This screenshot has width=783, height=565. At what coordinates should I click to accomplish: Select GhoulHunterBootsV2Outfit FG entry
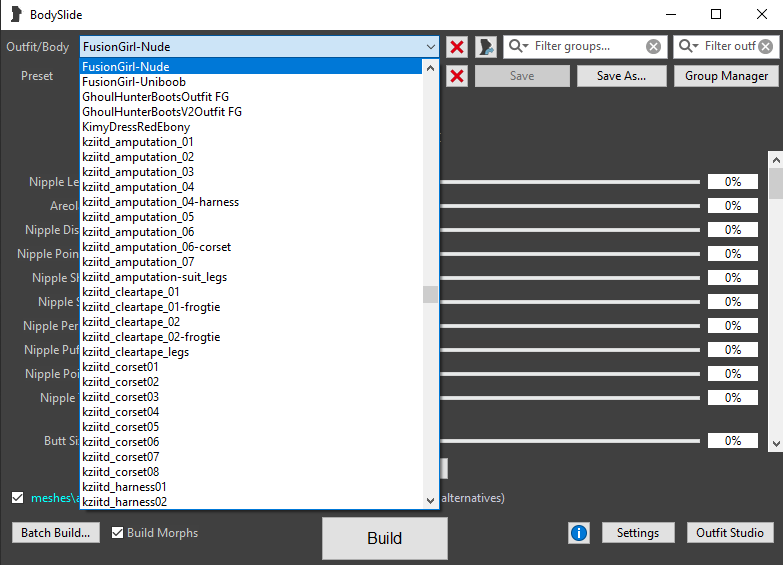(162, 112)
